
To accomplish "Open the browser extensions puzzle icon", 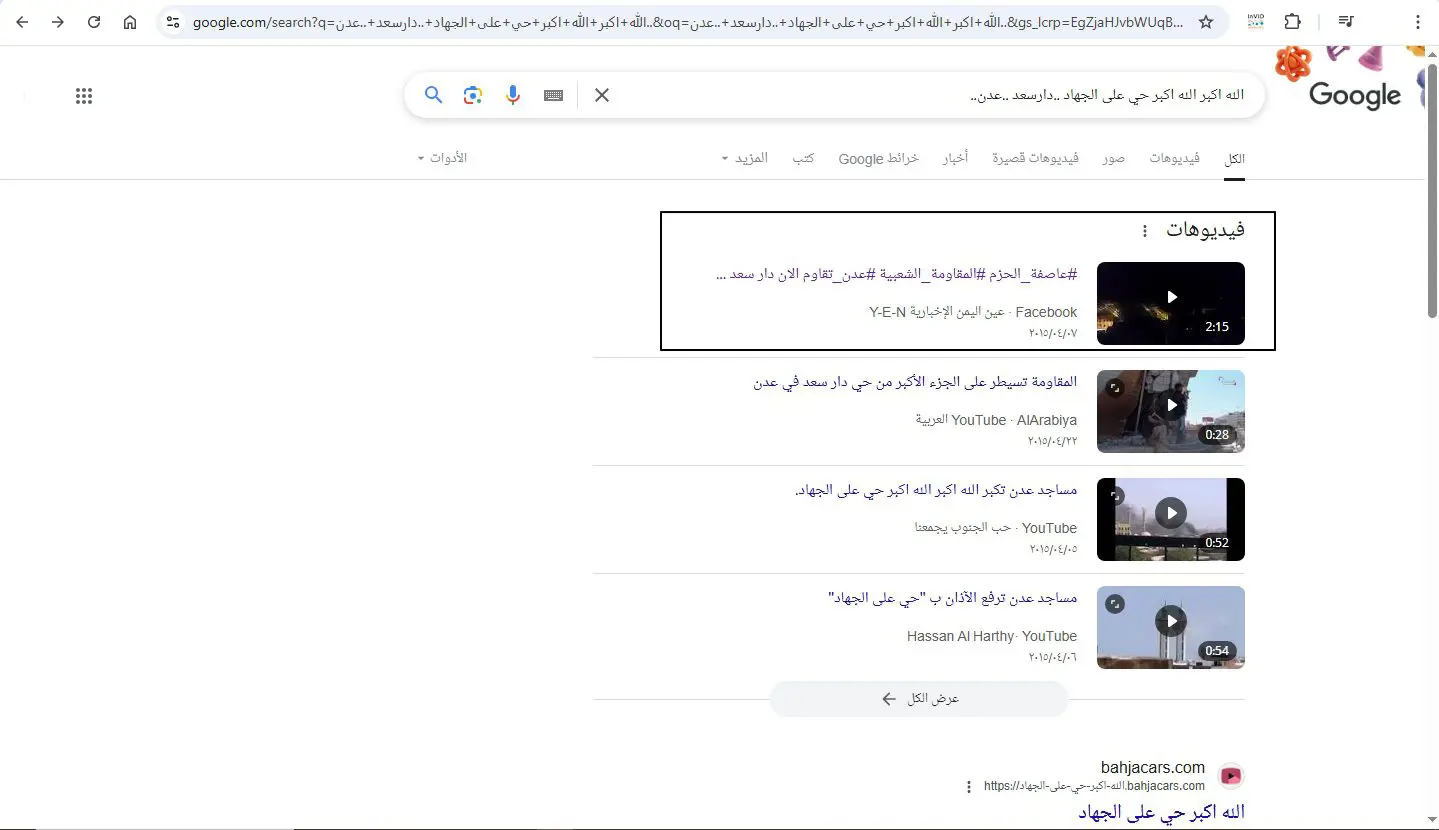I will (x=1292, y=22).
